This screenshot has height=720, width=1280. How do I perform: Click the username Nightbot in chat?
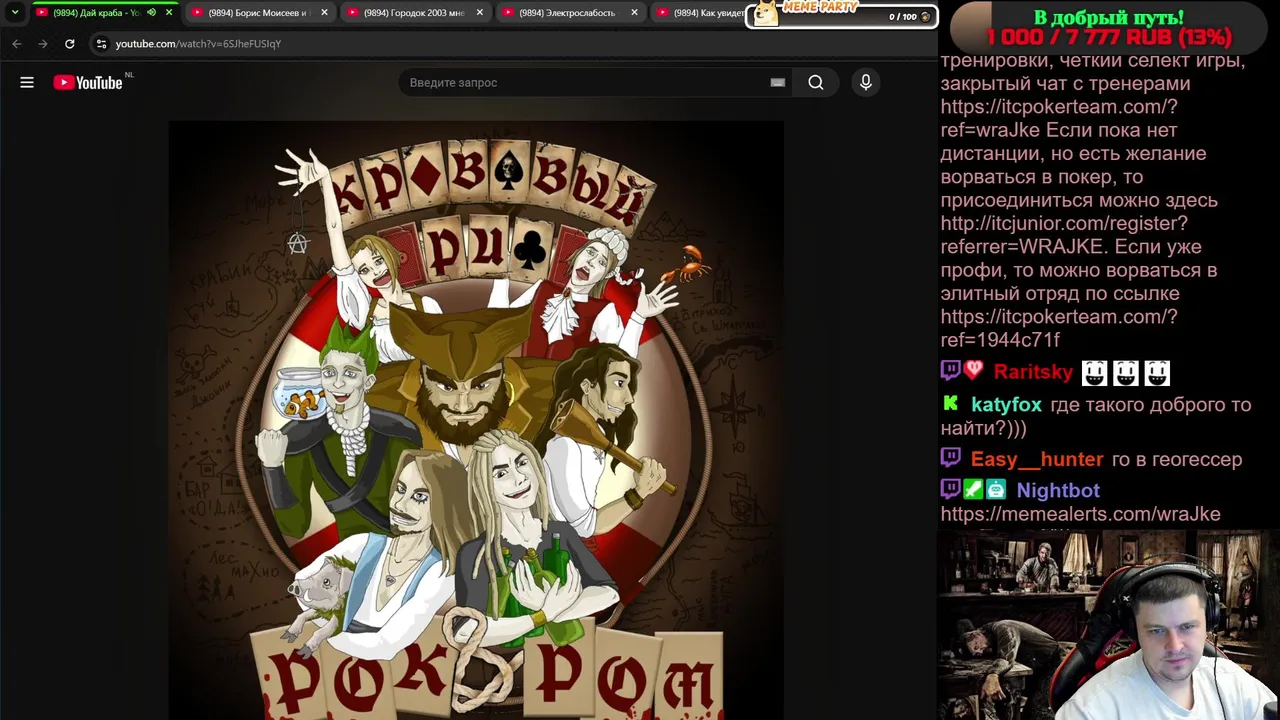[x=1058, y=490]
